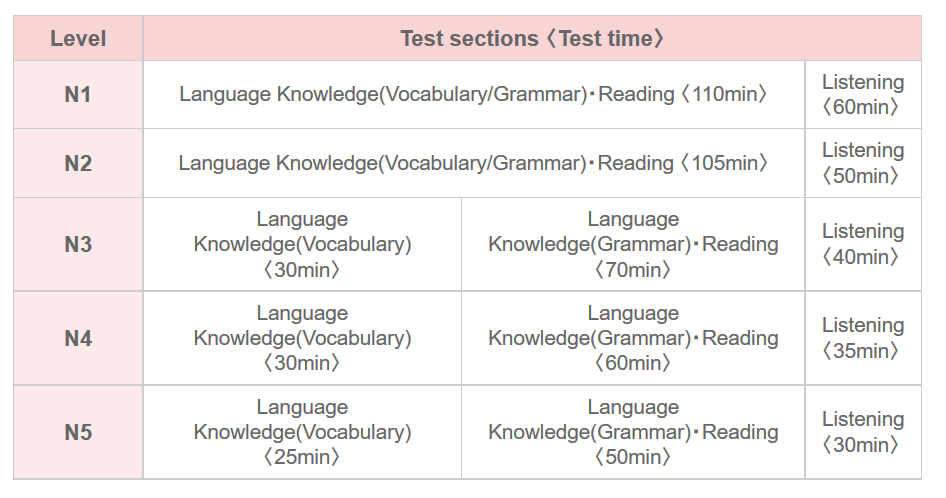Click the N3 Listening 40min cell
946x498 pixels.
pyautogui.click(x=862, y=244)
